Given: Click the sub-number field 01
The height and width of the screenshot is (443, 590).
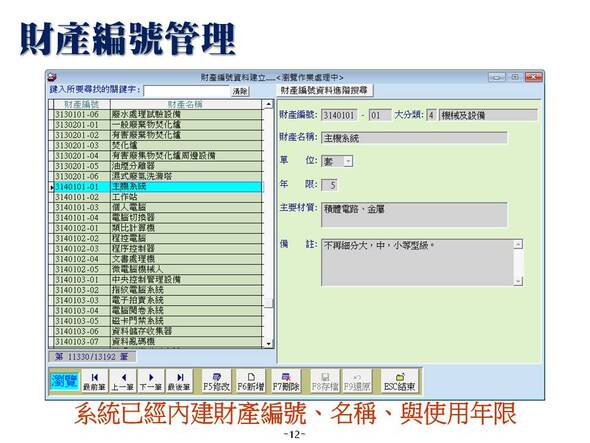Looking at the screenshot, I should (x=380, y=115).
